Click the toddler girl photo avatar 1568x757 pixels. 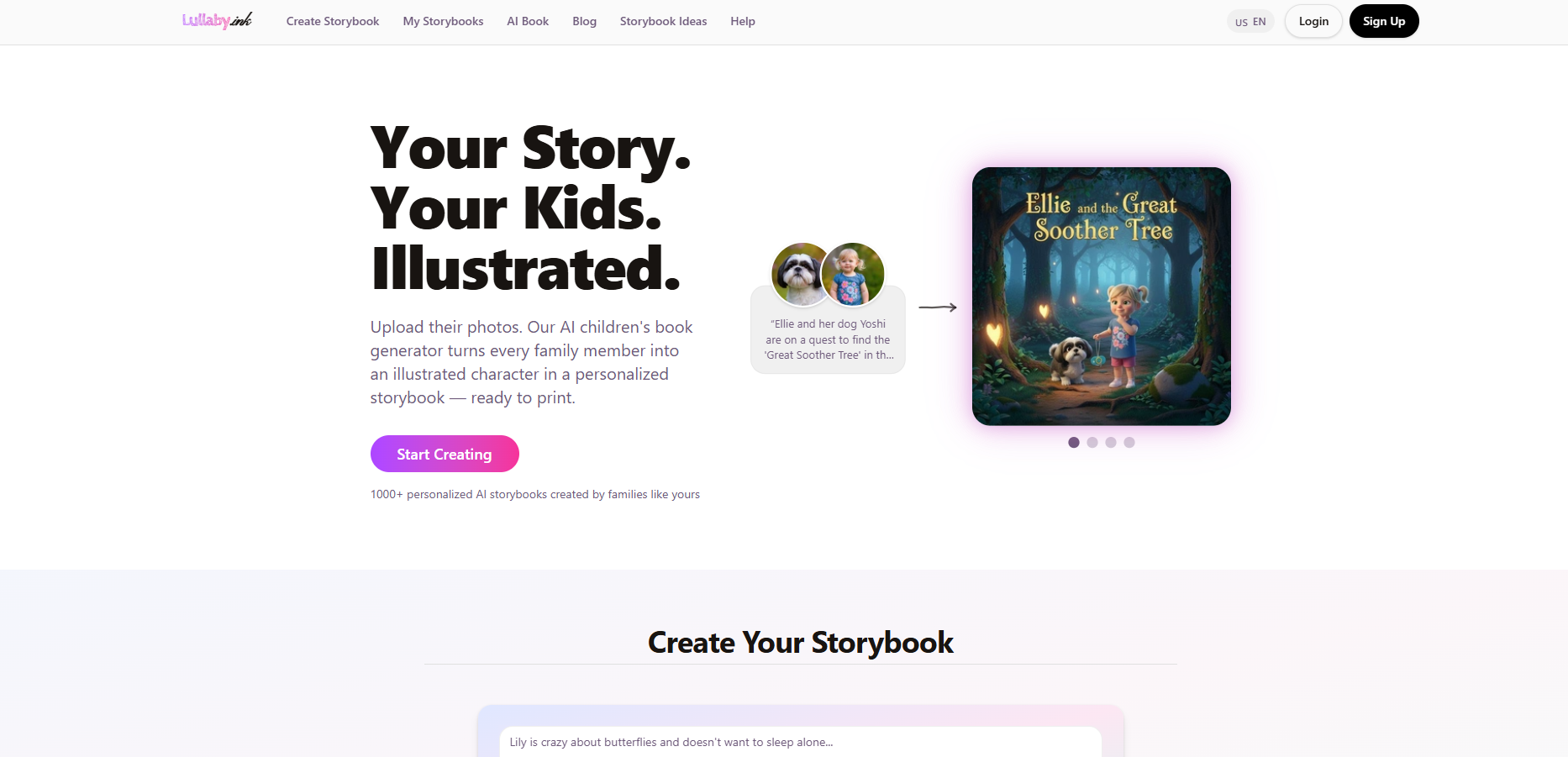click(853, 274)
